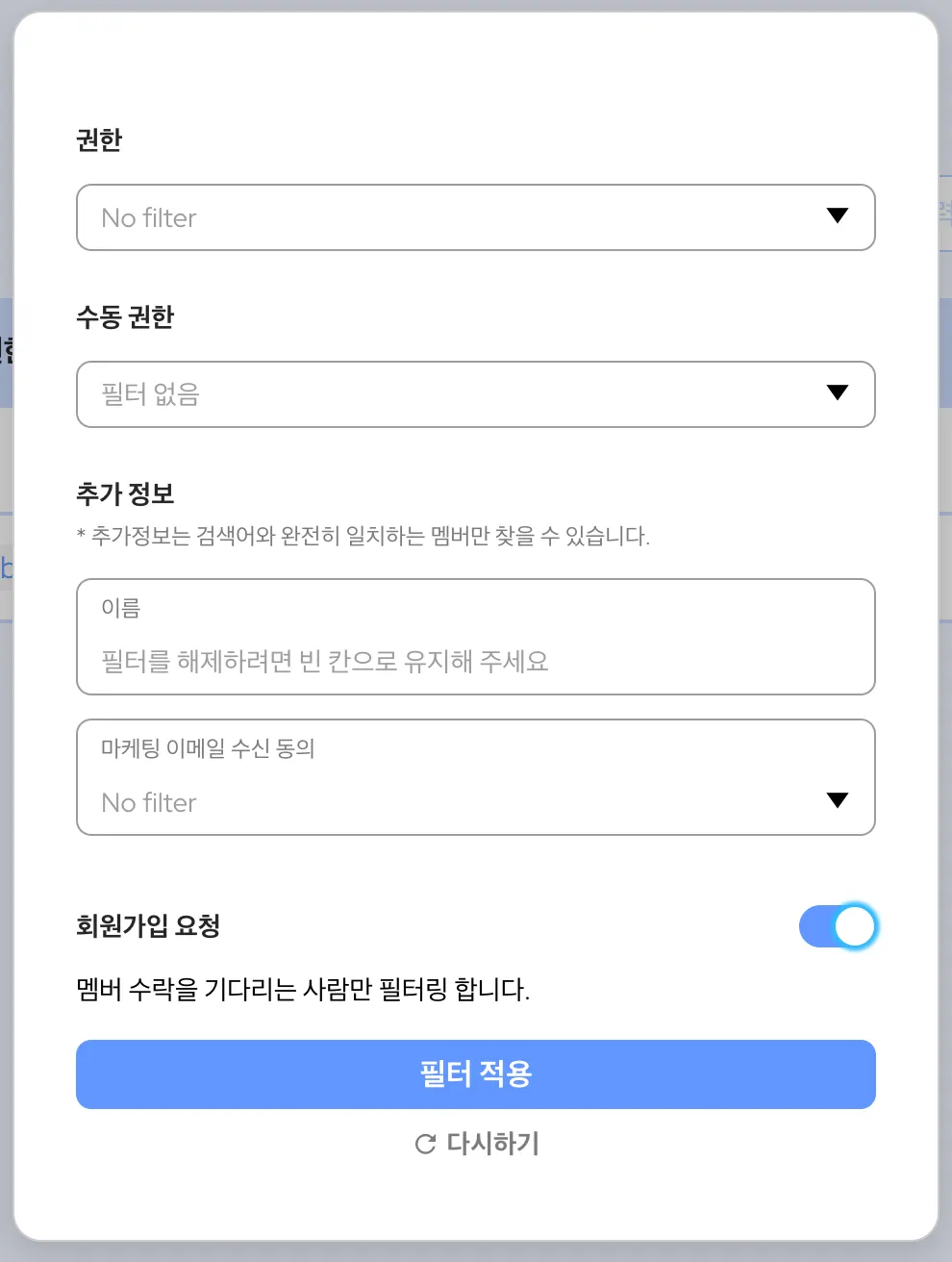Click the reload icon beside 다시하기
Viewport: 952px width, 1262px height.
click(x=425, y=1144)
